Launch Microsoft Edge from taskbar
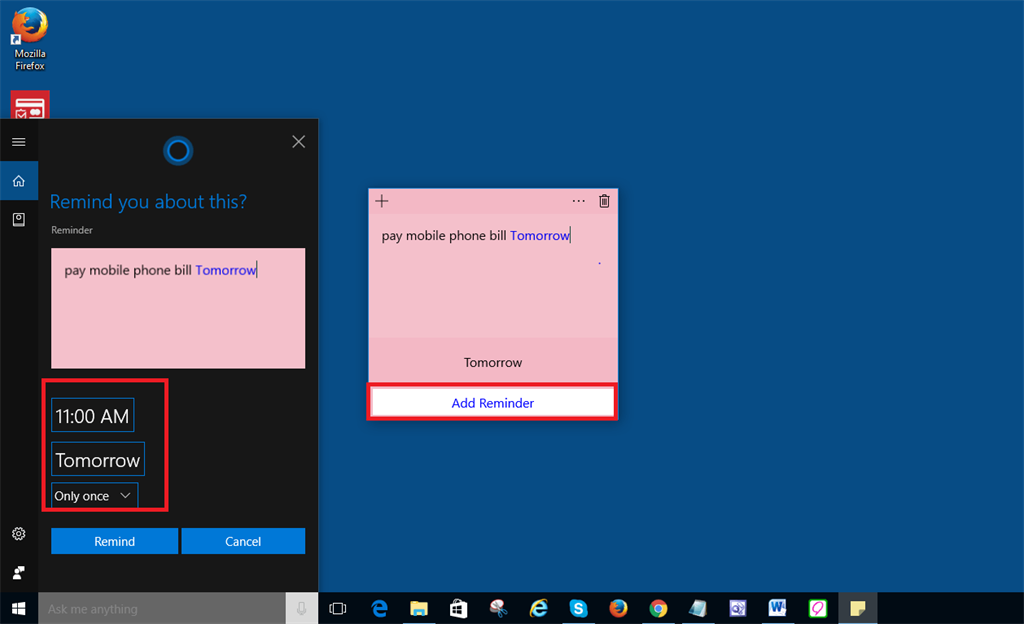Image resolution: width=1024 pixels, height=624 pixels. (379, 609)
